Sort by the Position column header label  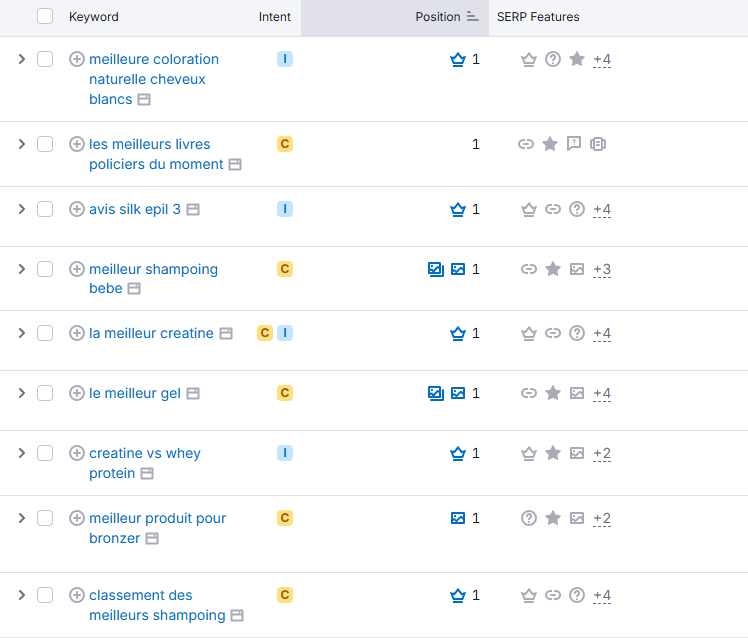pyautogui.click(x=437, y=17)
